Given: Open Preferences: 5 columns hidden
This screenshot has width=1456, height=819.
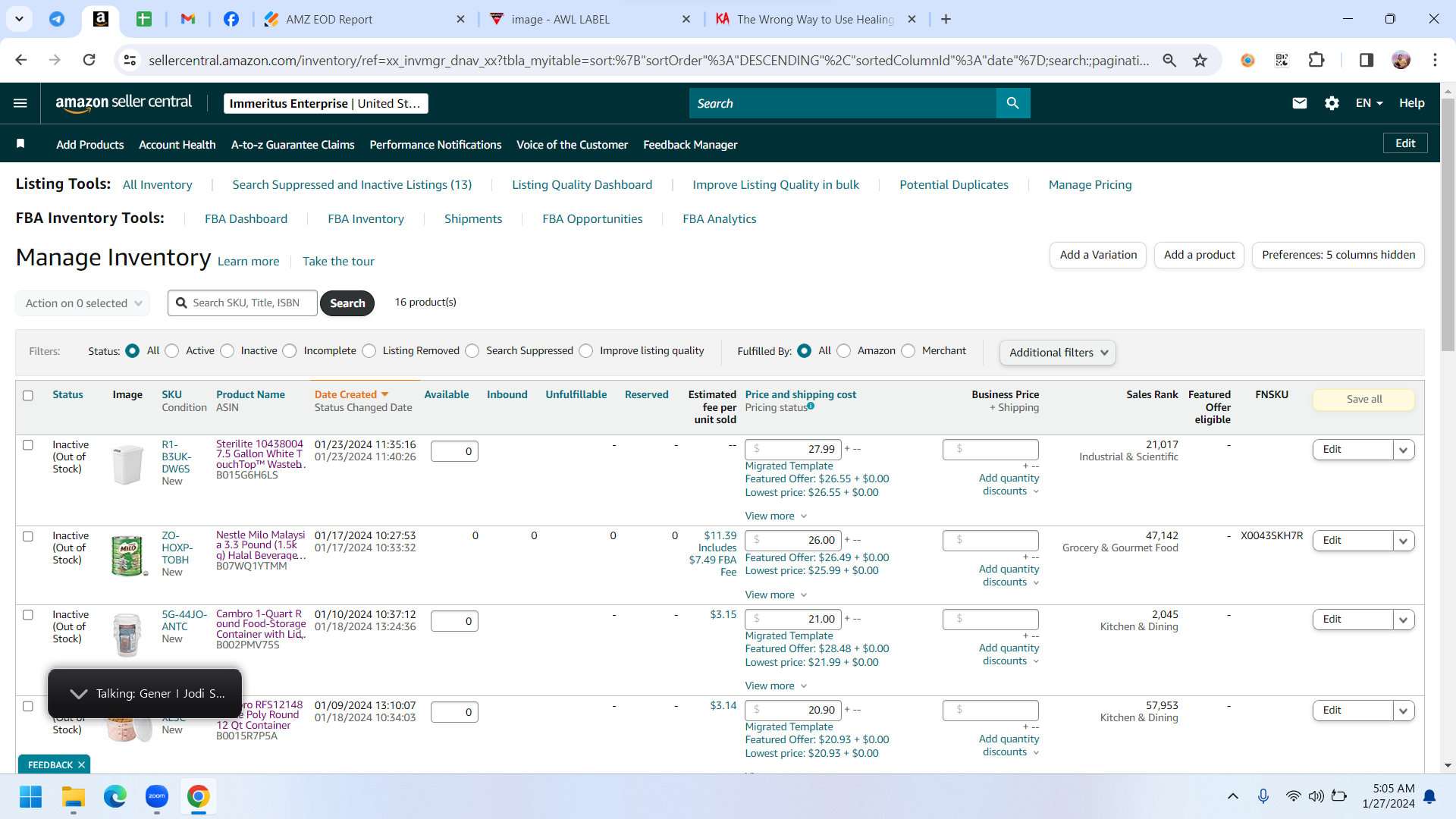Looking at the screenshot, I should (1338, 255).
